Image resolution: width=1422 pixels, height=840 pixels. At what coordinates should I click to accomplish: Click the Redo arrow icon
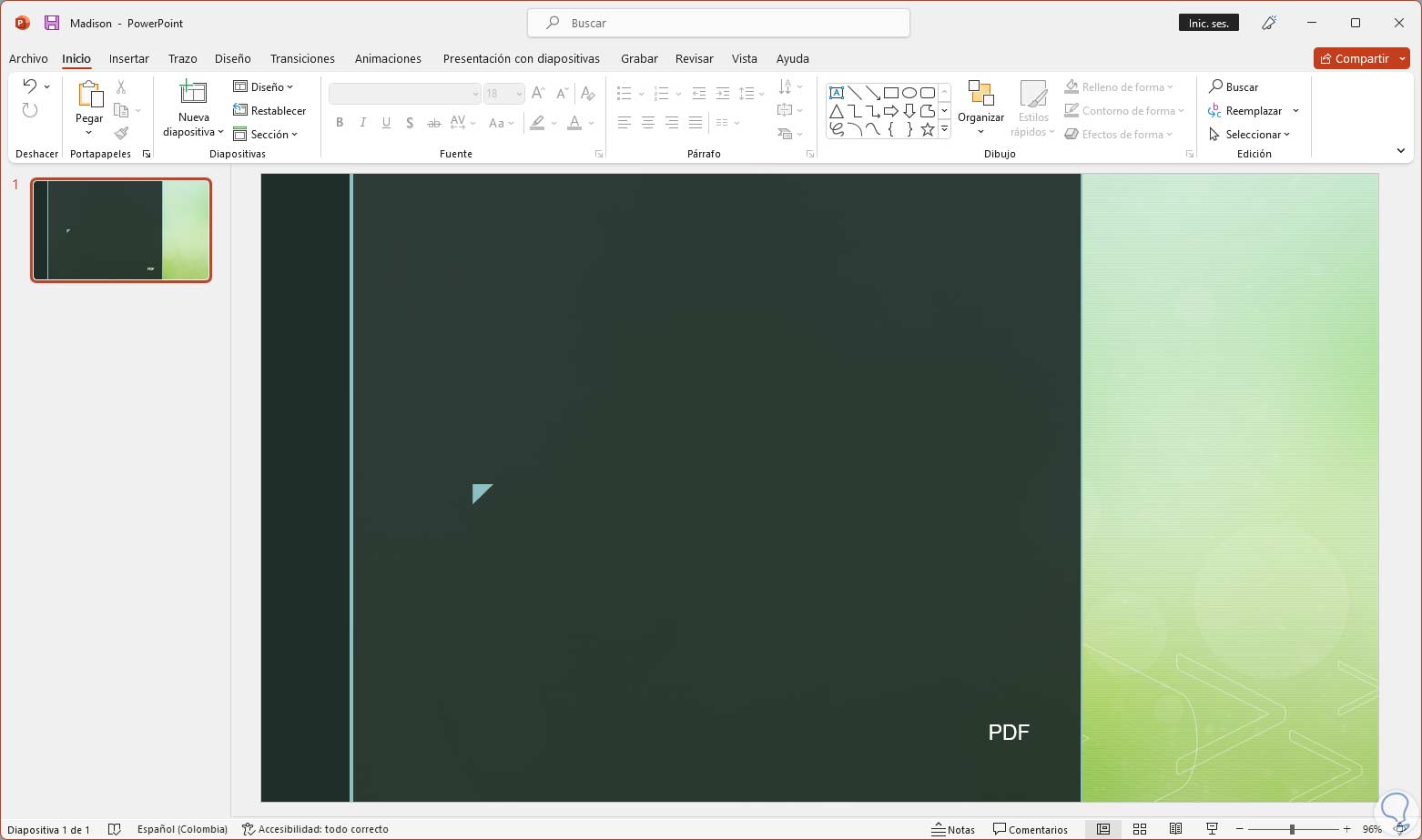(x=30, y=110)
